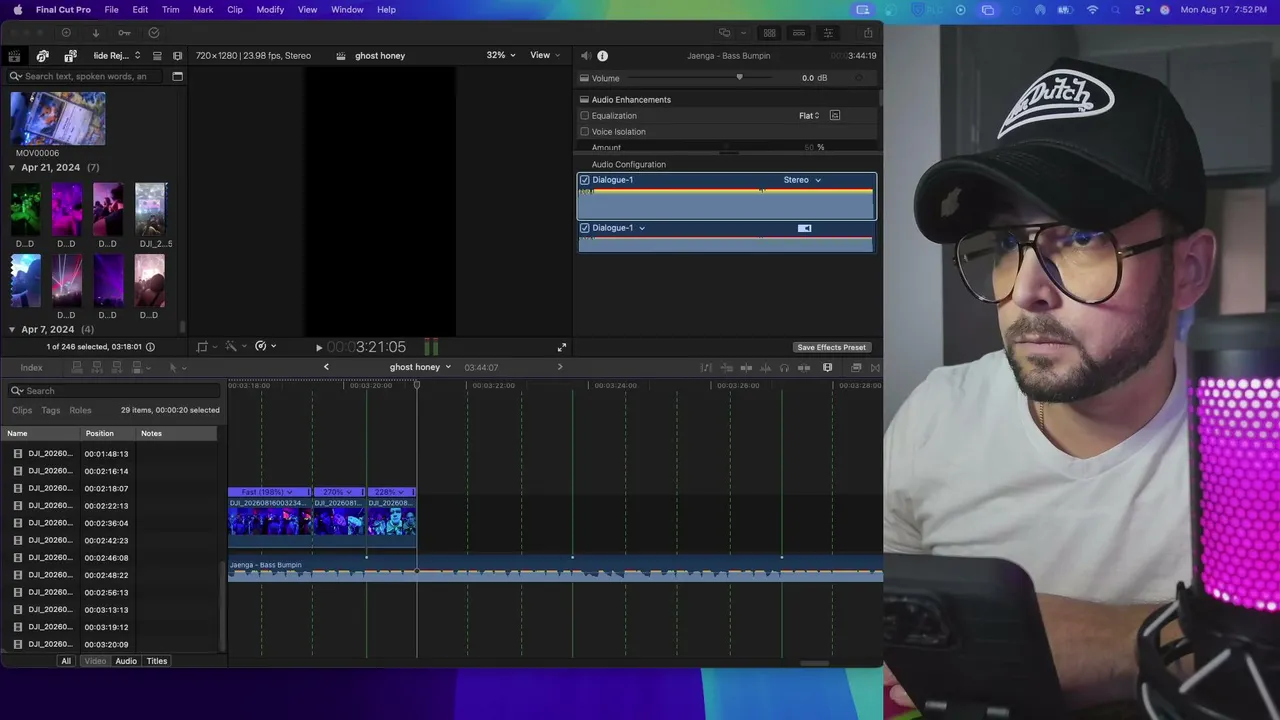Open the keyword editor key icon
The width and height of the screenshot is (1280, 720).
pos(124,33)
